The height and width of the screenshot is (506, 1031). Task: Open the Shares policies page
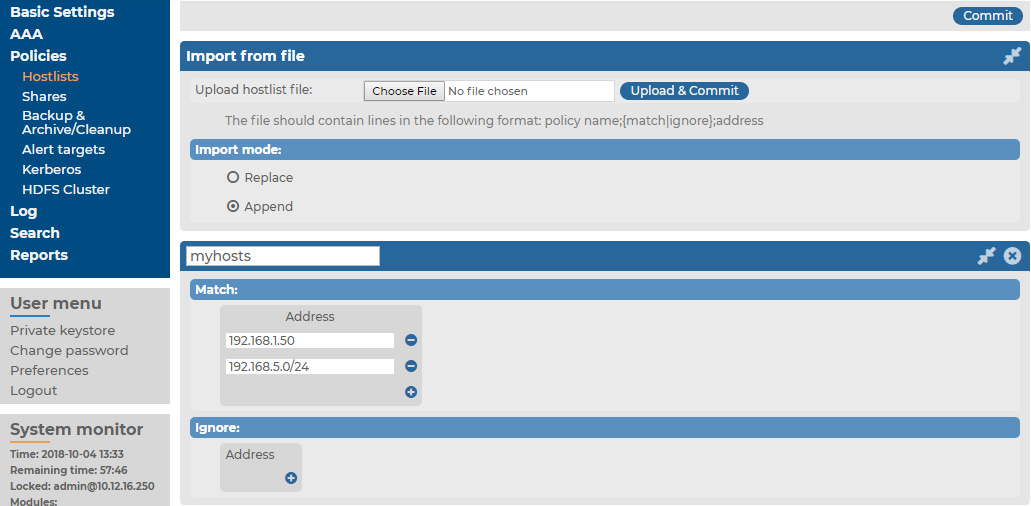pos(44,97)
